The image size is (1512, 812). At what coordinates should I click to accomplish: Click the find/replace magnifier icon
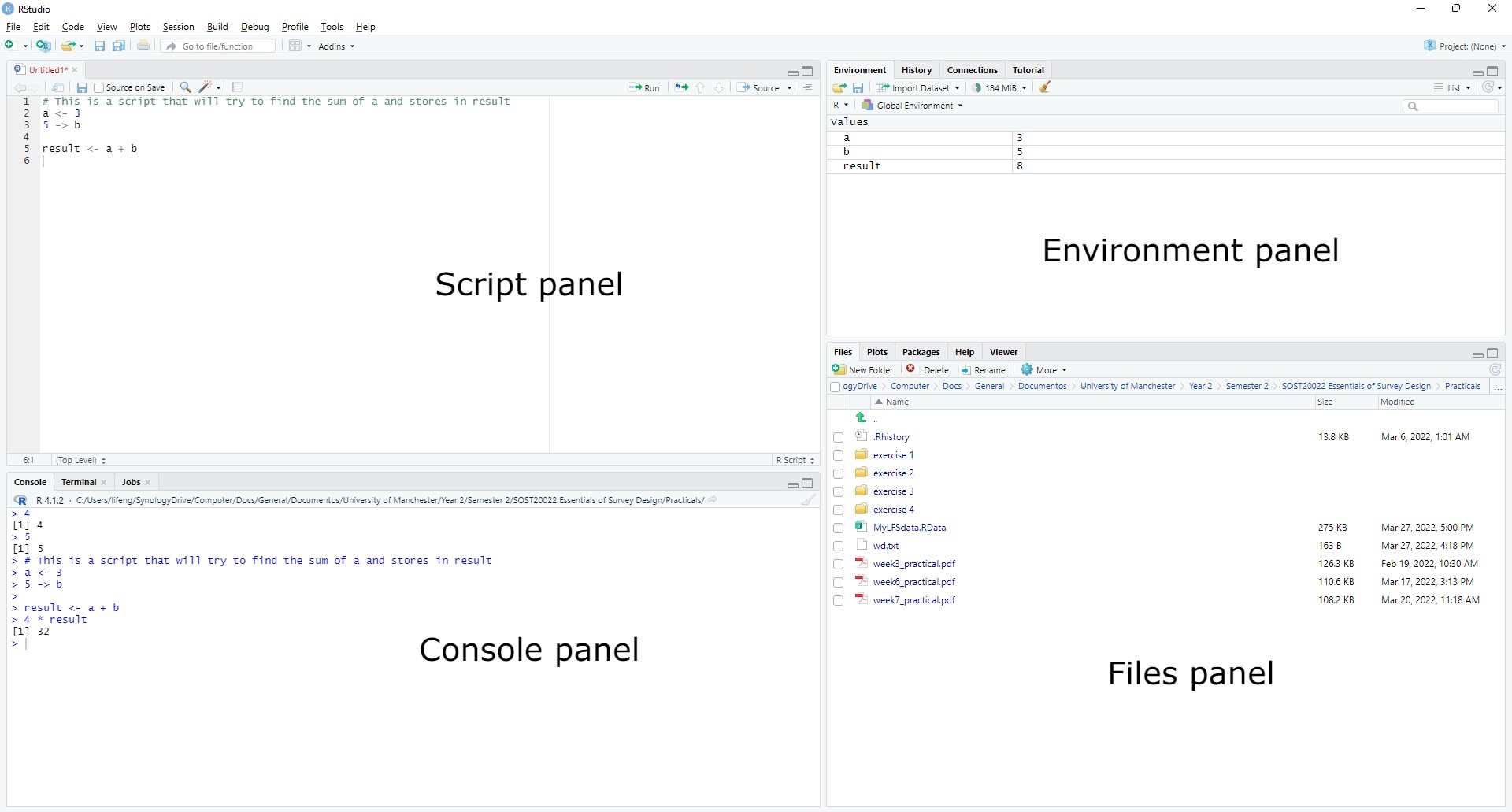coord(185,87)
